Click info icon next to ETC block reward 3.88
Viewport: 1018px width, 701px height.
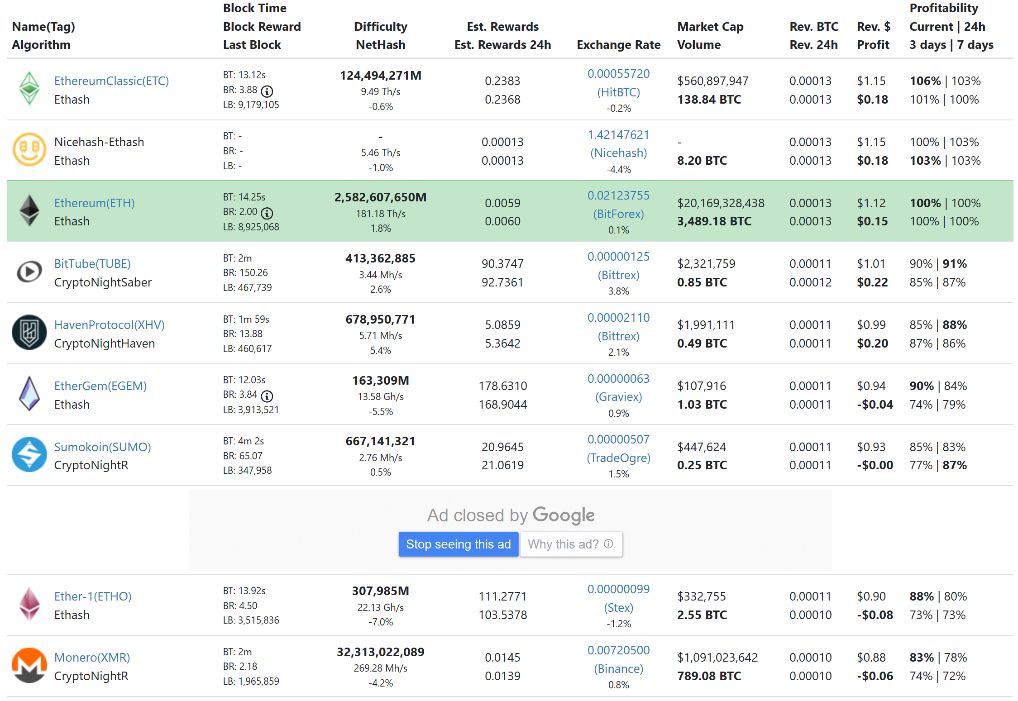pos(267,91)
